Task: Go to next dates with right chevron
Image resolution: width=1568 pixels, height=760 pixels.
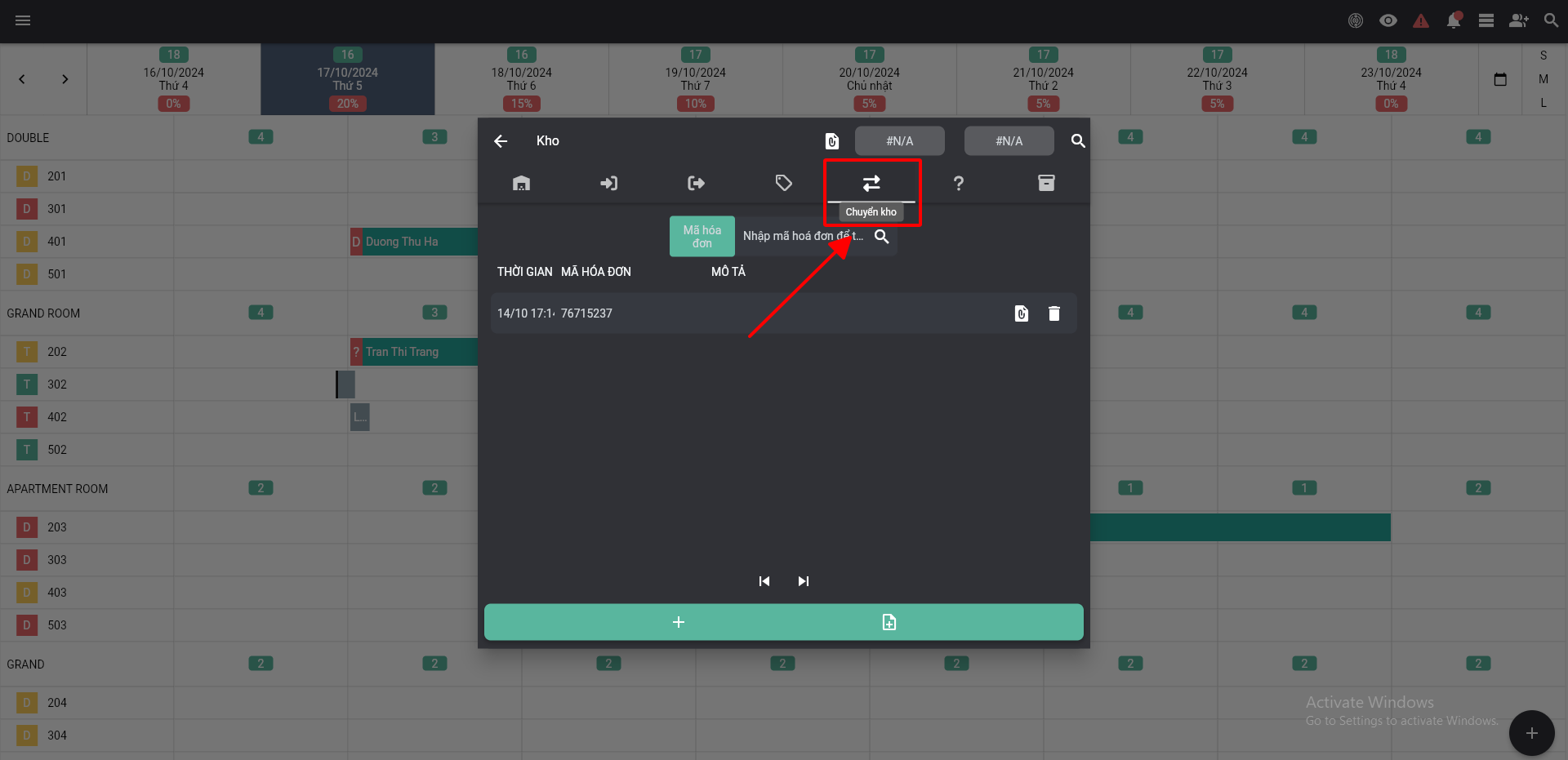Action: tap(65, 79)
